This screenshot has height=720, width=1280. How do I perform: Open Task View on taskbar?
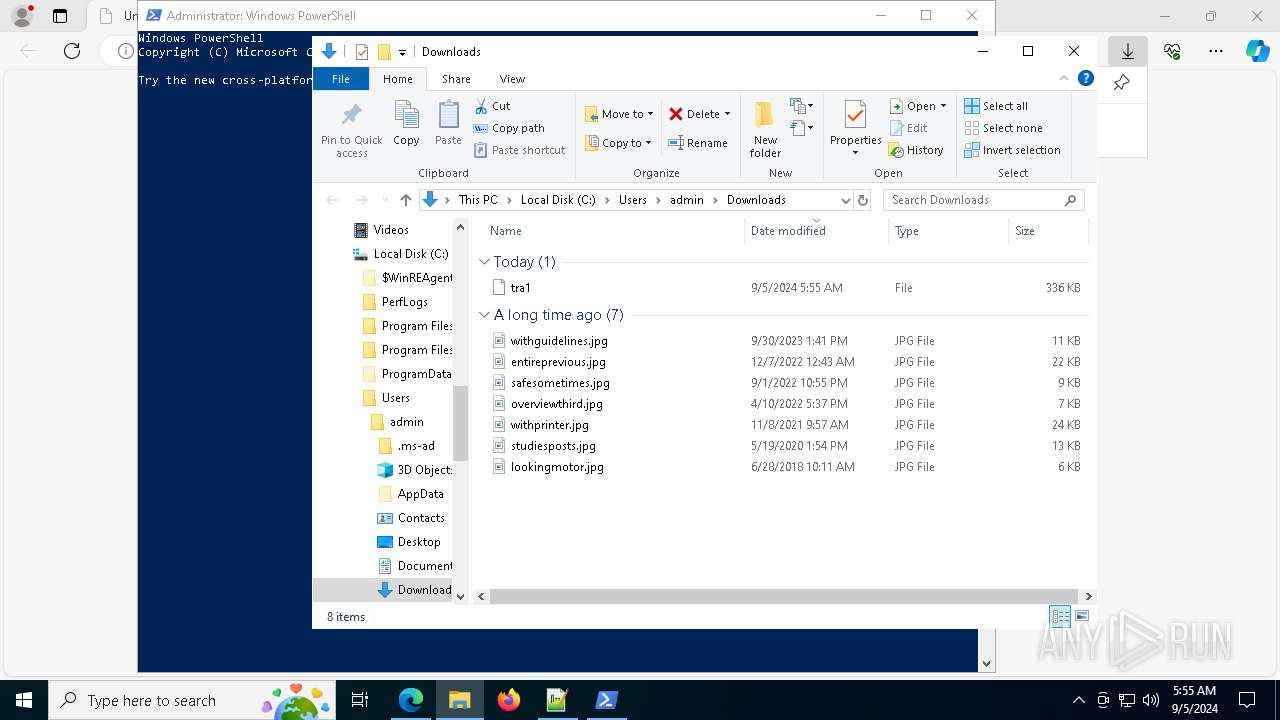[x=360, y=700]
